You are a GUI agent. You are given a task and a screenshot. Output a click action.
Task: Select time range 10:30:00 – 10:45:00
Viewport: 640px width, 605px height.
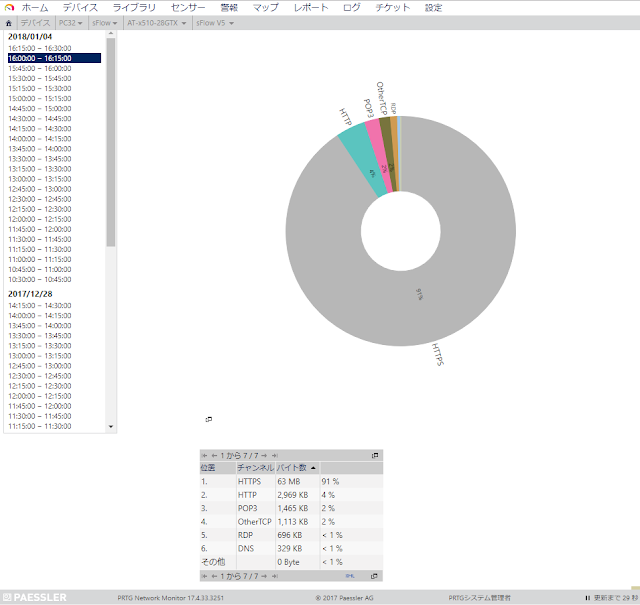pos(40,279)
